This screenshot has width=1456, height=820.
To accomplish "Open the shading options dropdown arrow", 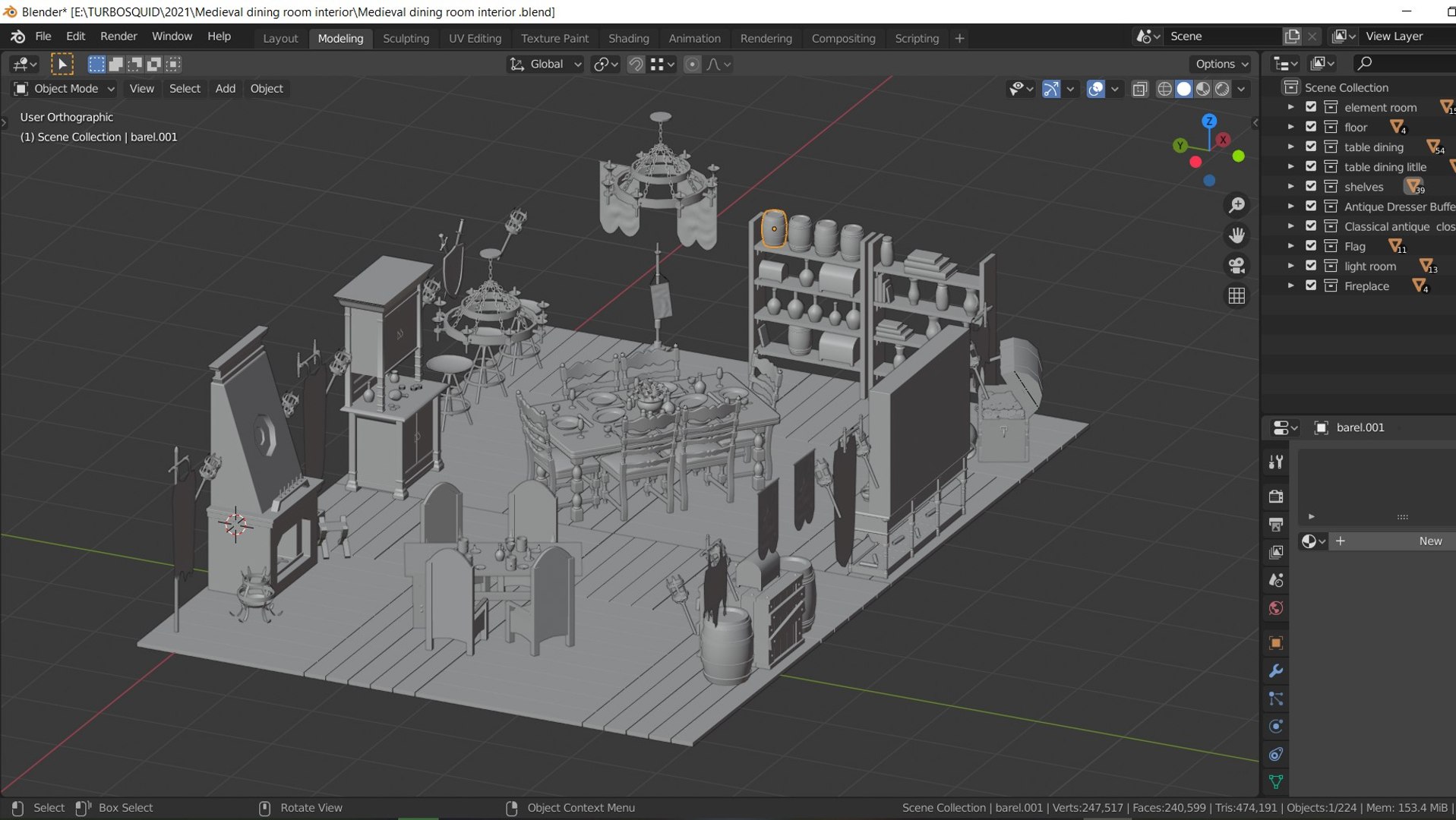I will (x=1242, y=89).
